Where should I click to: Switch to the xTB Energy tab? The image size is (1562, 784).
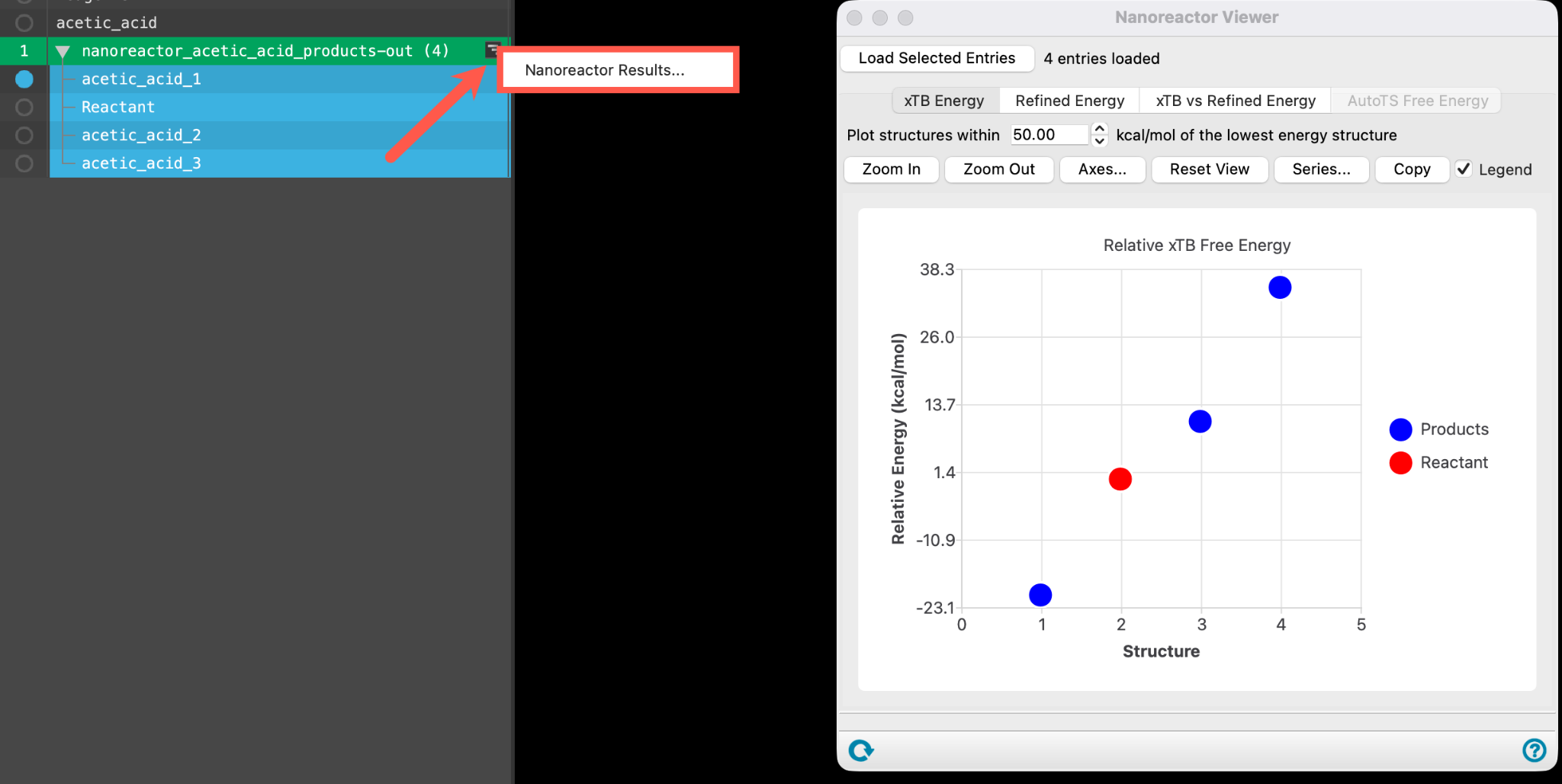coord(944,101)
